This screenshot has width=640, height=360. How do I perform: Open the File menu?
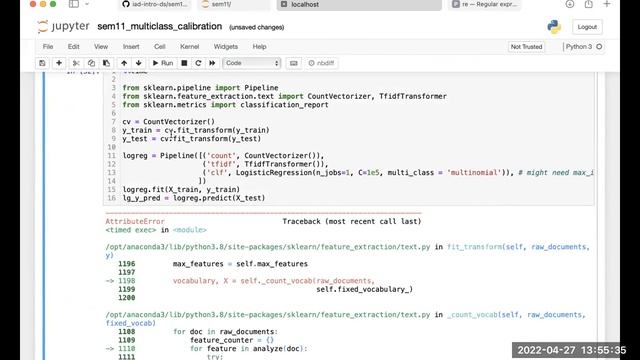tap(48, 47)
